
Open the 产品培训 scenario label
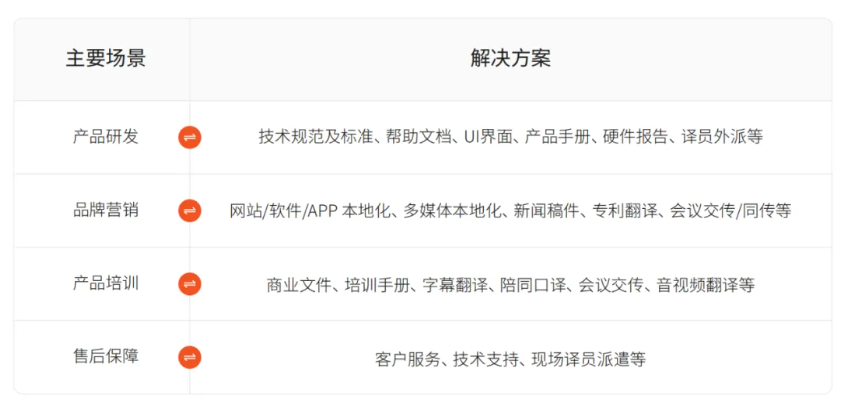pyautogui.click(x=106, y=283)
